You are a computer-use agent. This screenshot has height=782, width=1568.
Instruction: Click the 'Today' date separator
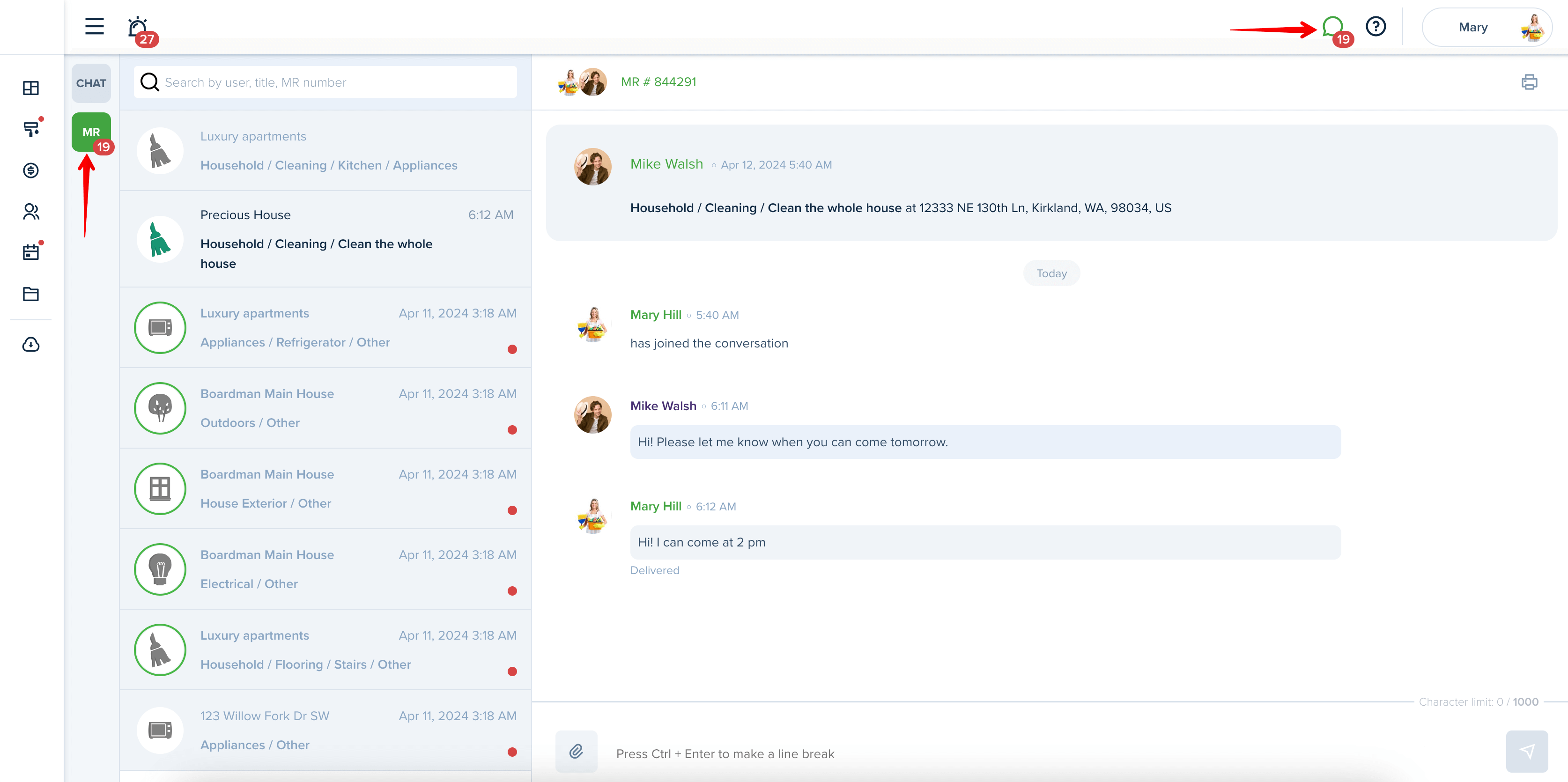pos(1051,273)
